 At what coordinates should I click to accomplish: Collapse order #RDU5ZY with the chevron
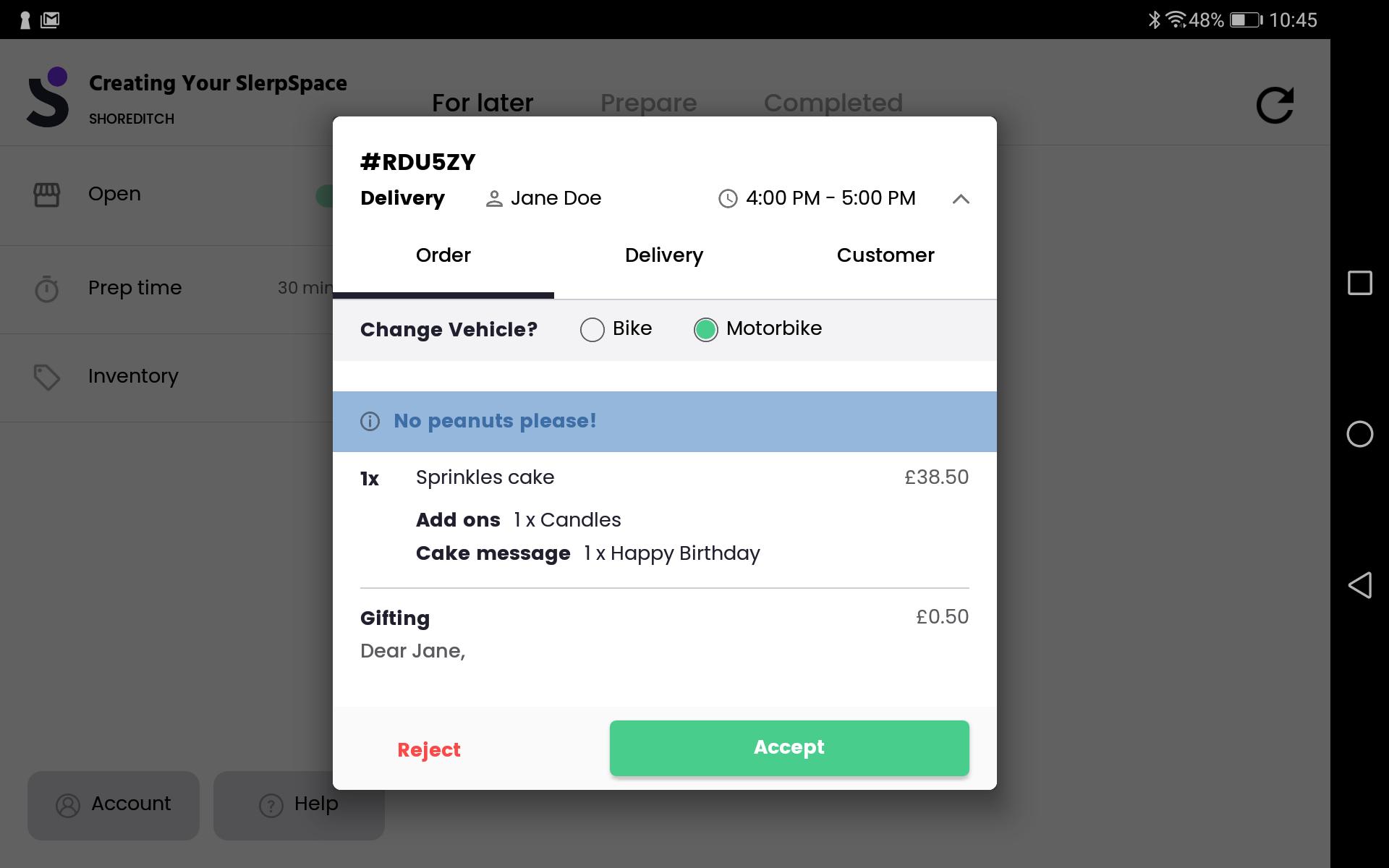tap(961, 199)
